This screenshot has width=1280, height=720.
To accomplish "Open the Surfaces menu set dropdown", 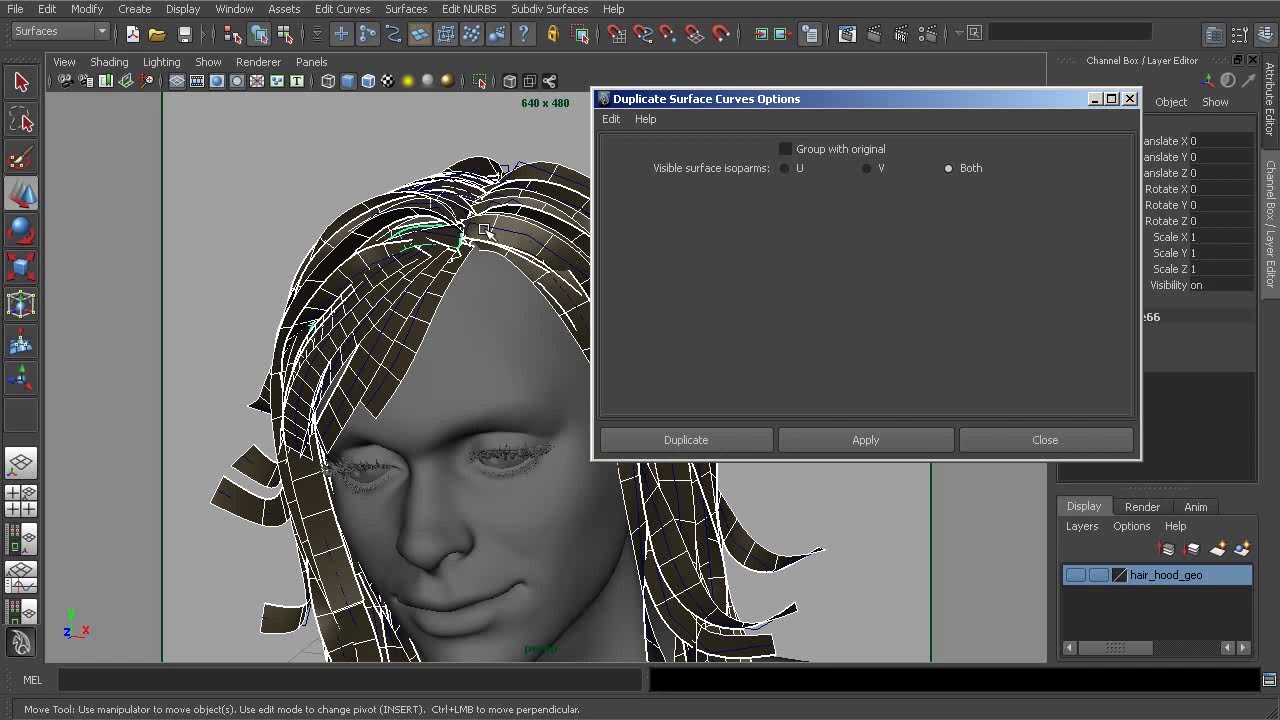I will point(60,32).
